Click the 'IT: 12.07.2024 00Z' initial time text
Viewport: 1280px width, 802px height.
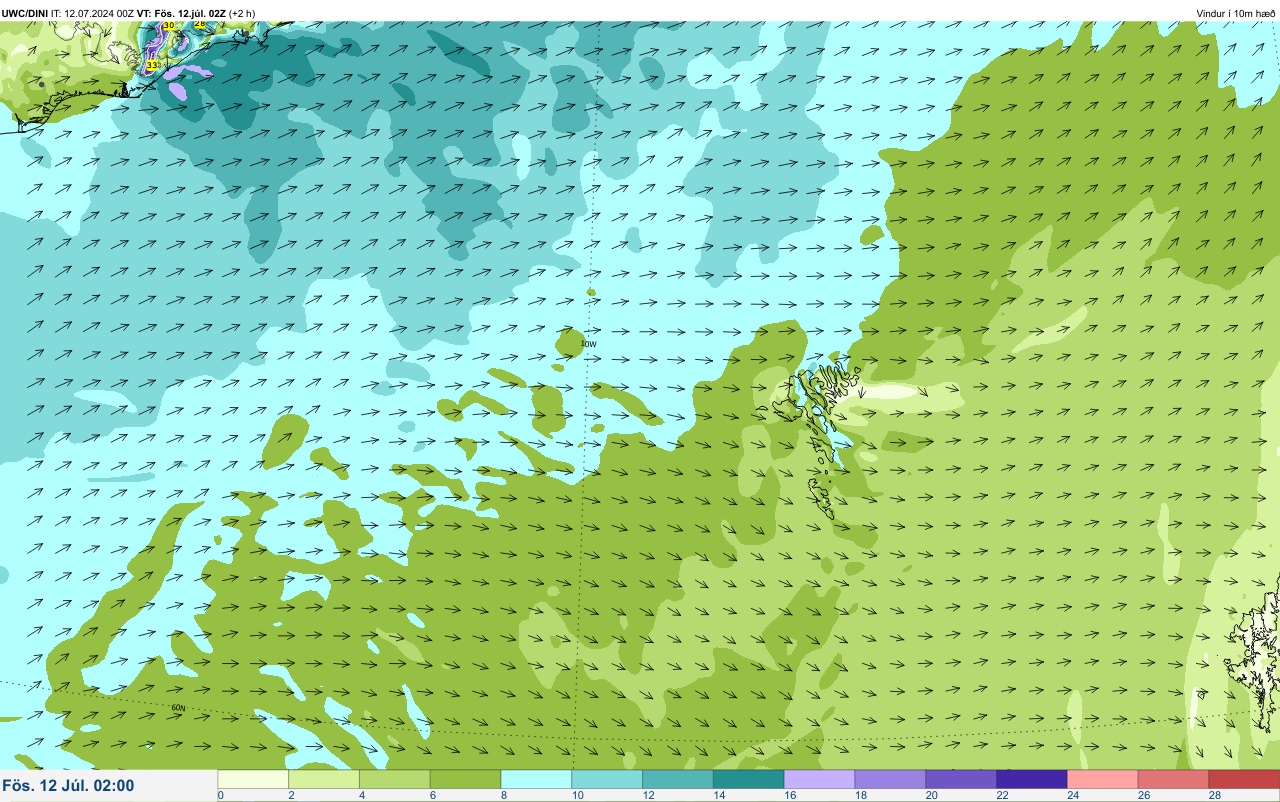point(93,13)
